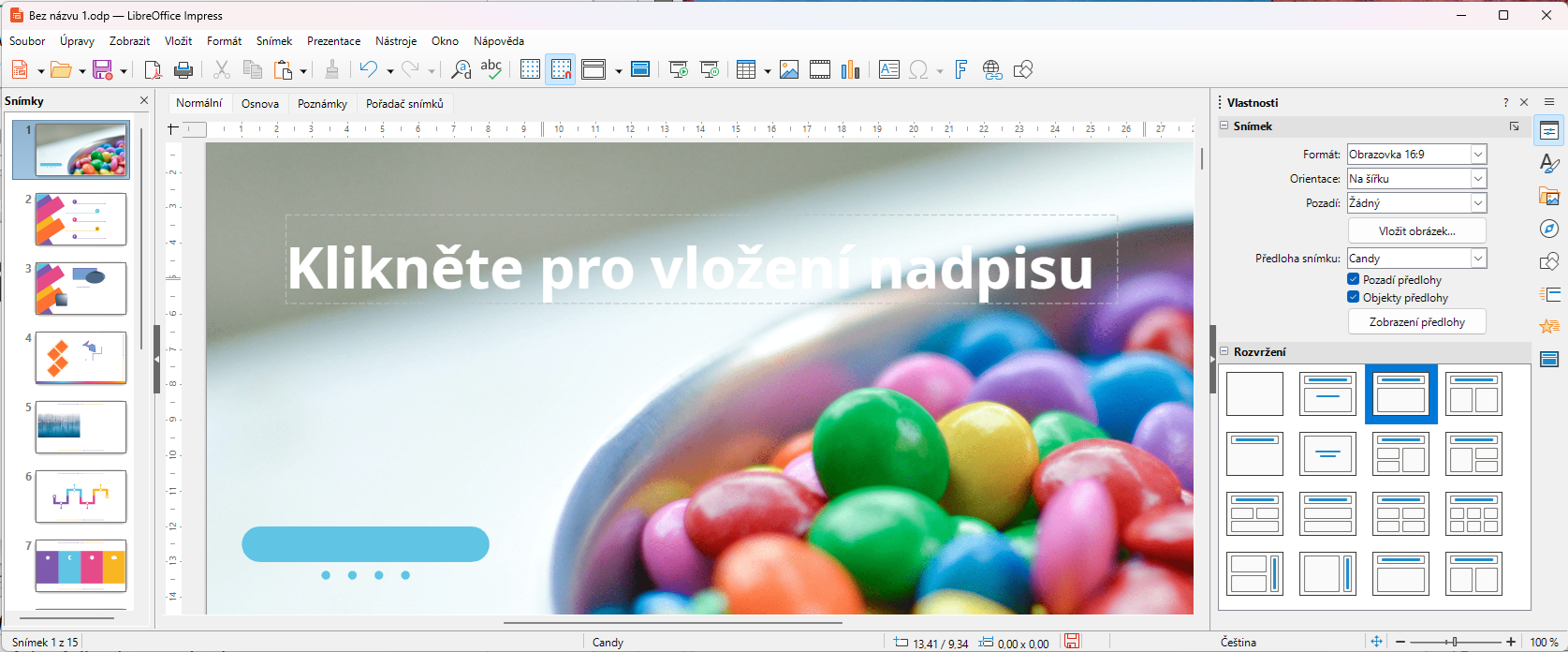Open the save options dropdown arrow
The height and width of the screenshot is (652, 1568).
click(123, 71)
